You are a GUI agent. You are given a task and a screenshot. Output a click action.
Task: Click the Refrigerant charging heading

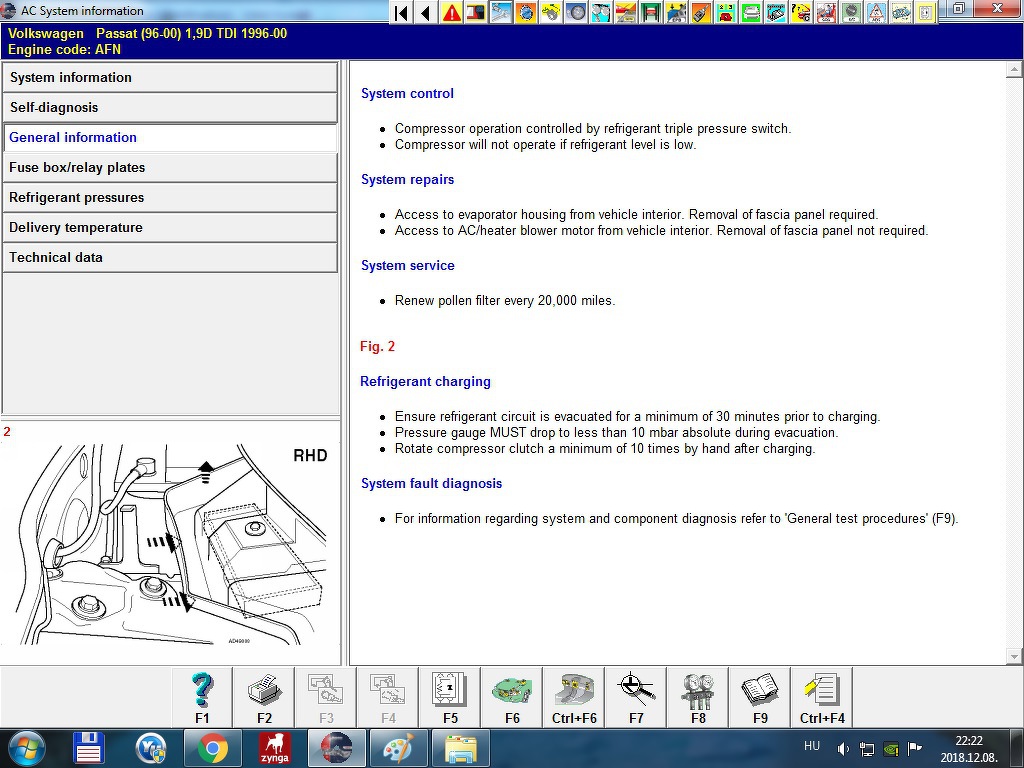coord(425,382)
